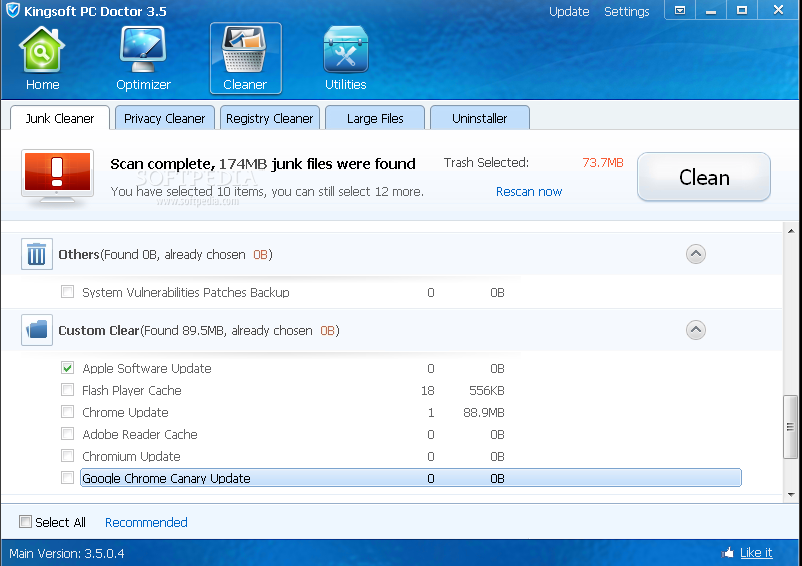The image size is (802, 566).
Task: Check the Flash Player Cache checkbox
Action: point(67,390)
